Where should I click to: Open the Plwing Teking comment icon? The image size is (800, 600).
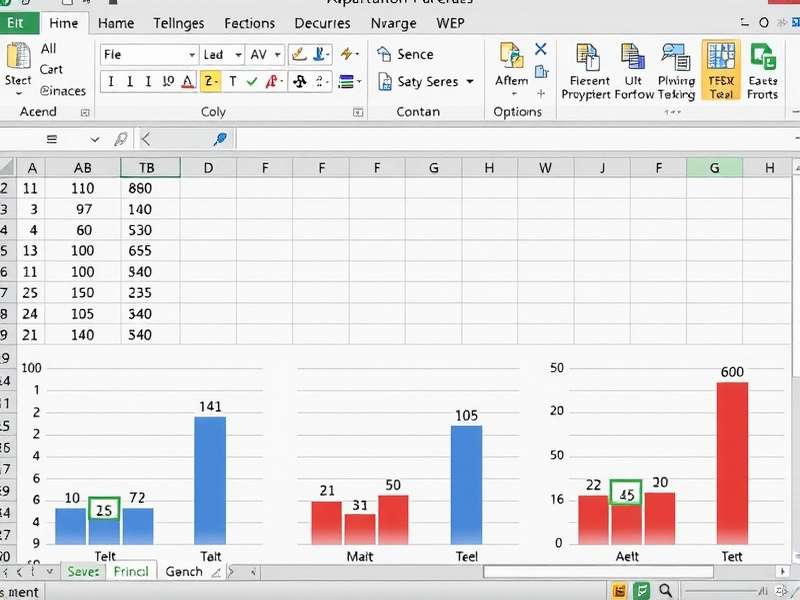click(x=676, y=58)
